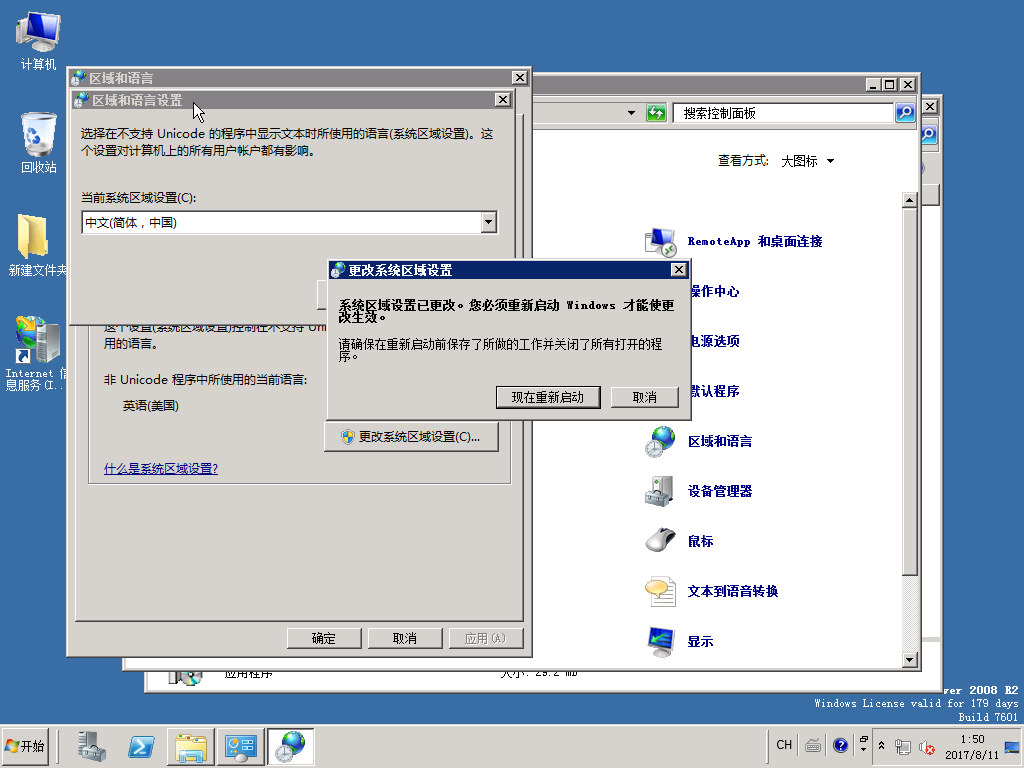Image resolution: width=1024 pixels, height=768 pixels.
Task: Click the 搜索控制面板 search field
Action: coord(783,113)
